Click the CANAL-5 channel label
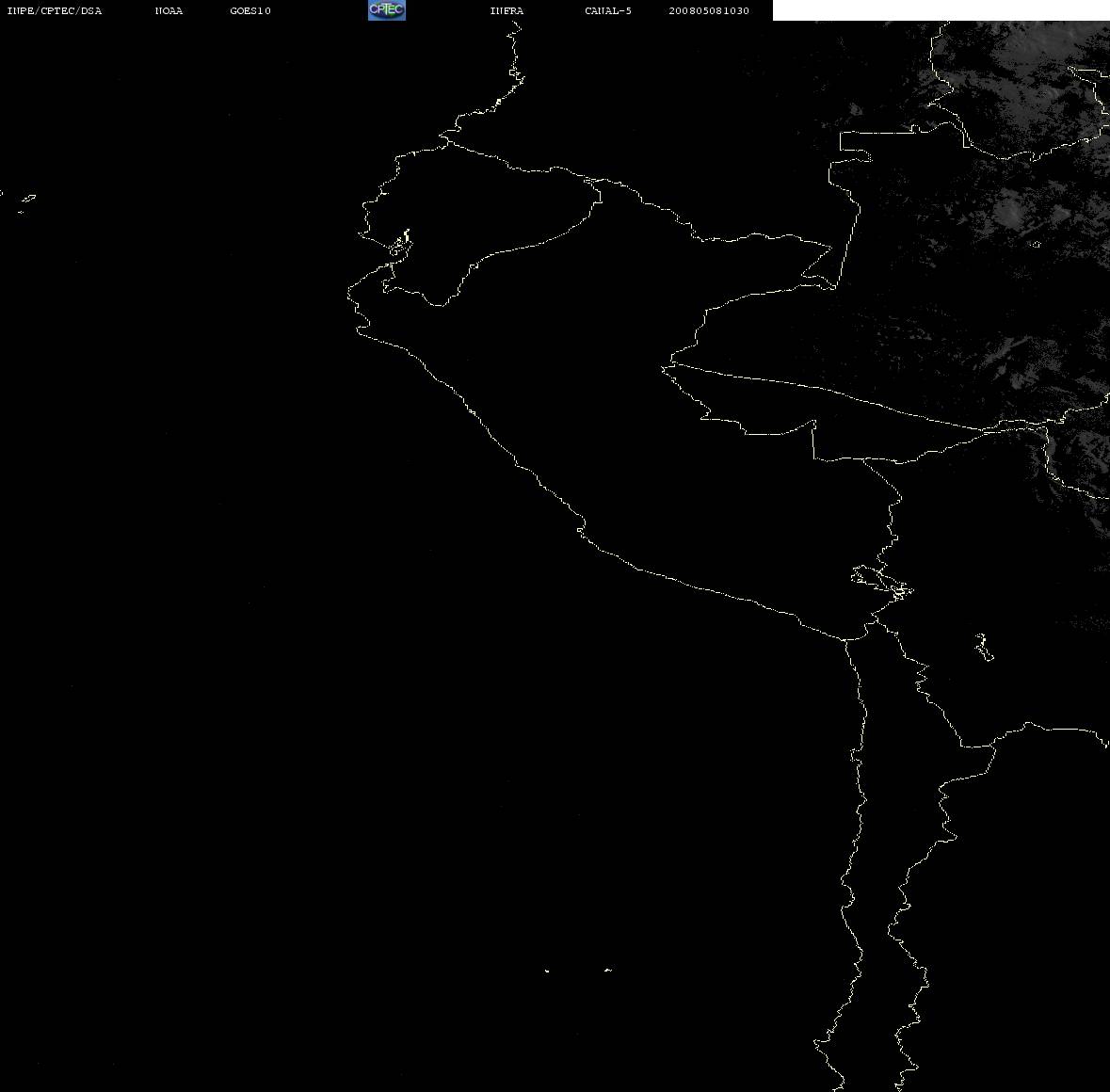 pos(608,10)
